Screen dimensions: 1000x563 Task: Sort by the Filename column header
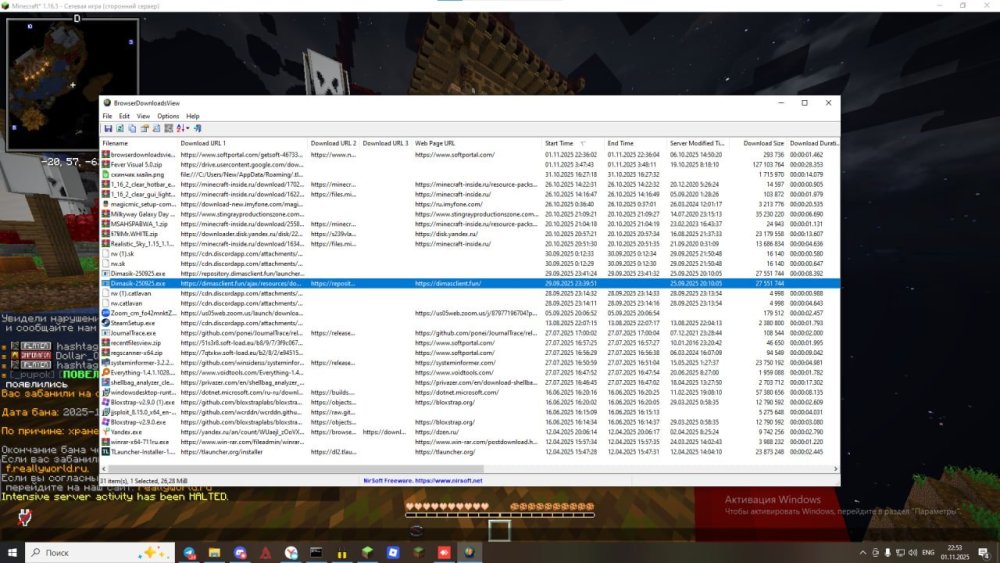139,143
